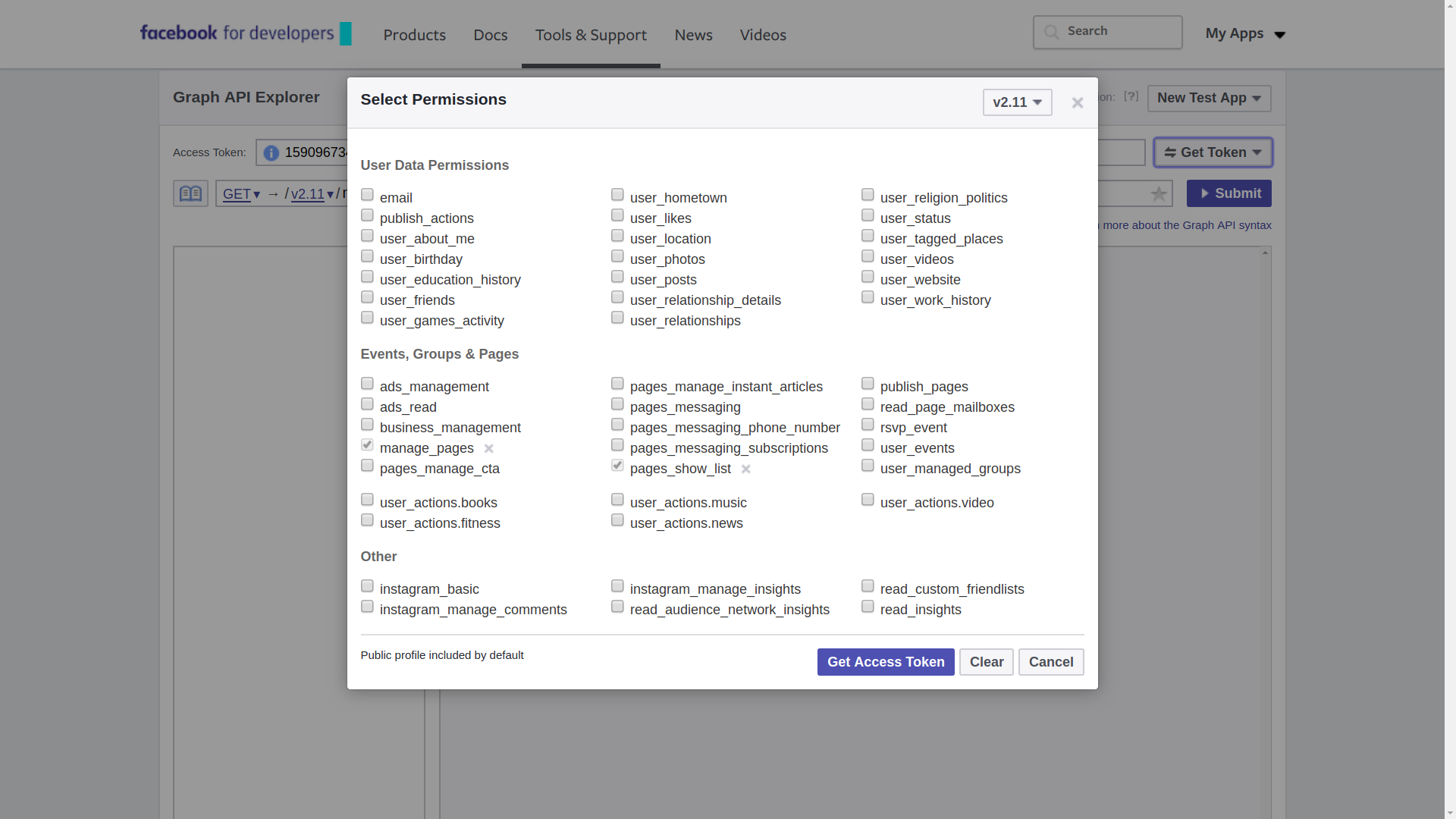
Task: Check the business_management permission
Action: tap(367, 425)
